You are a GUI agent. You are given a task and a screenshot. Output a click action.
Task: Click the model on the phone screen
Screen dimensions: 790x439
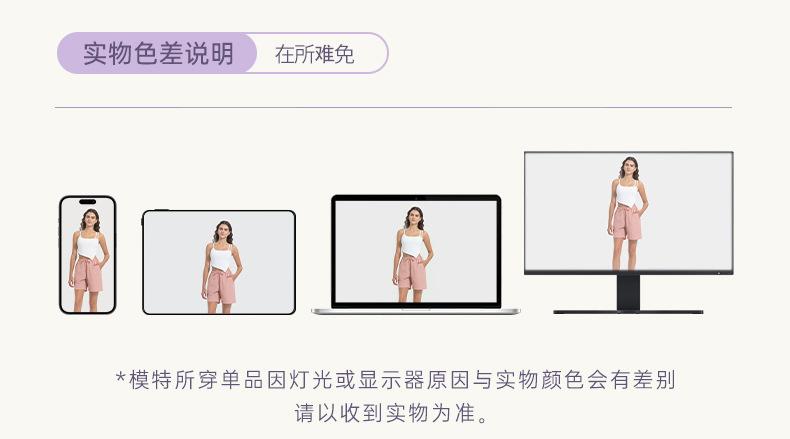[x=89, y=260]
